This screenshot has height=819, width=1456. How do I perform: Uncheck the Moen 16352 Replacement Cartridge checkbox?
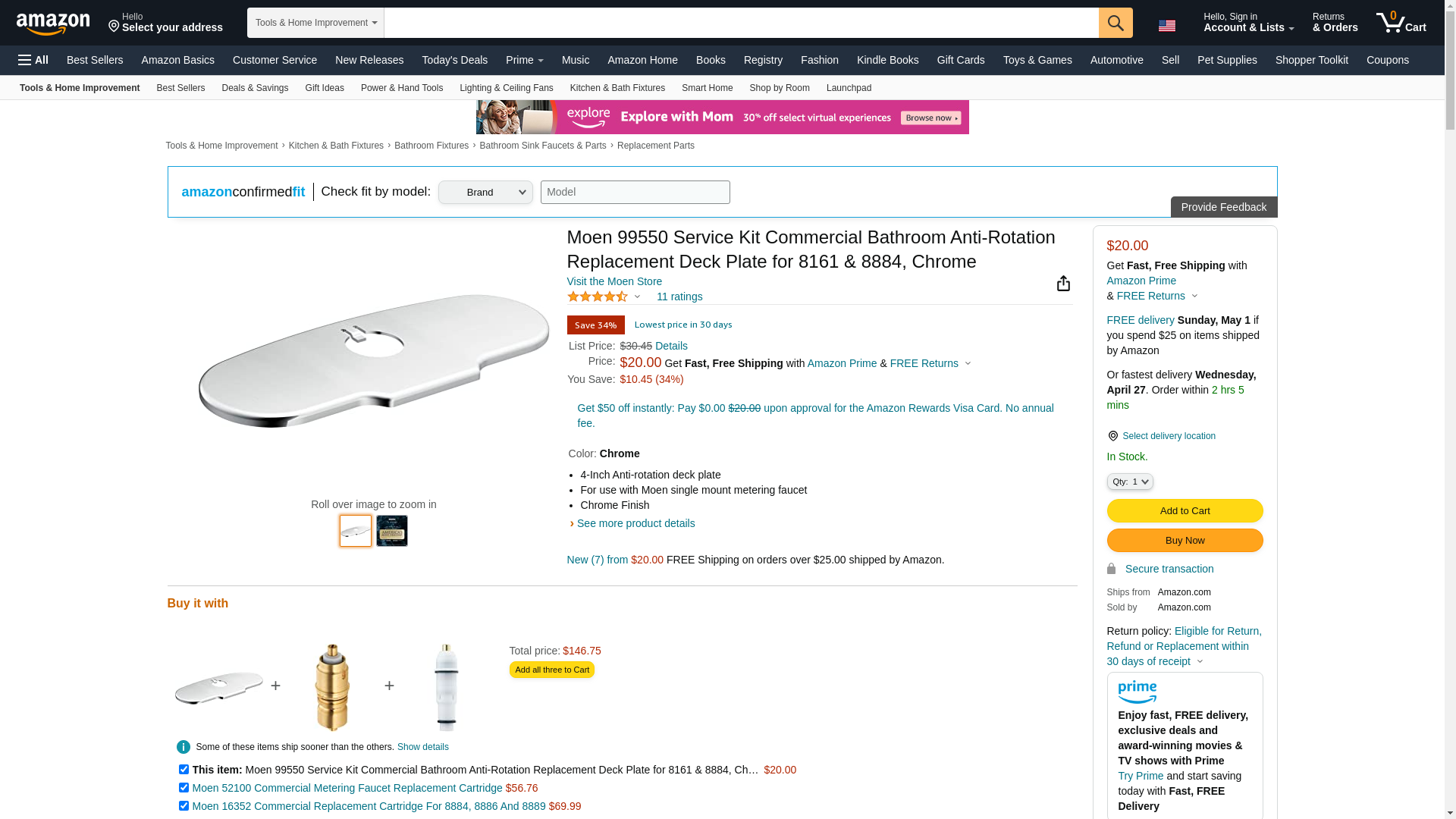(x=184, y=806)
